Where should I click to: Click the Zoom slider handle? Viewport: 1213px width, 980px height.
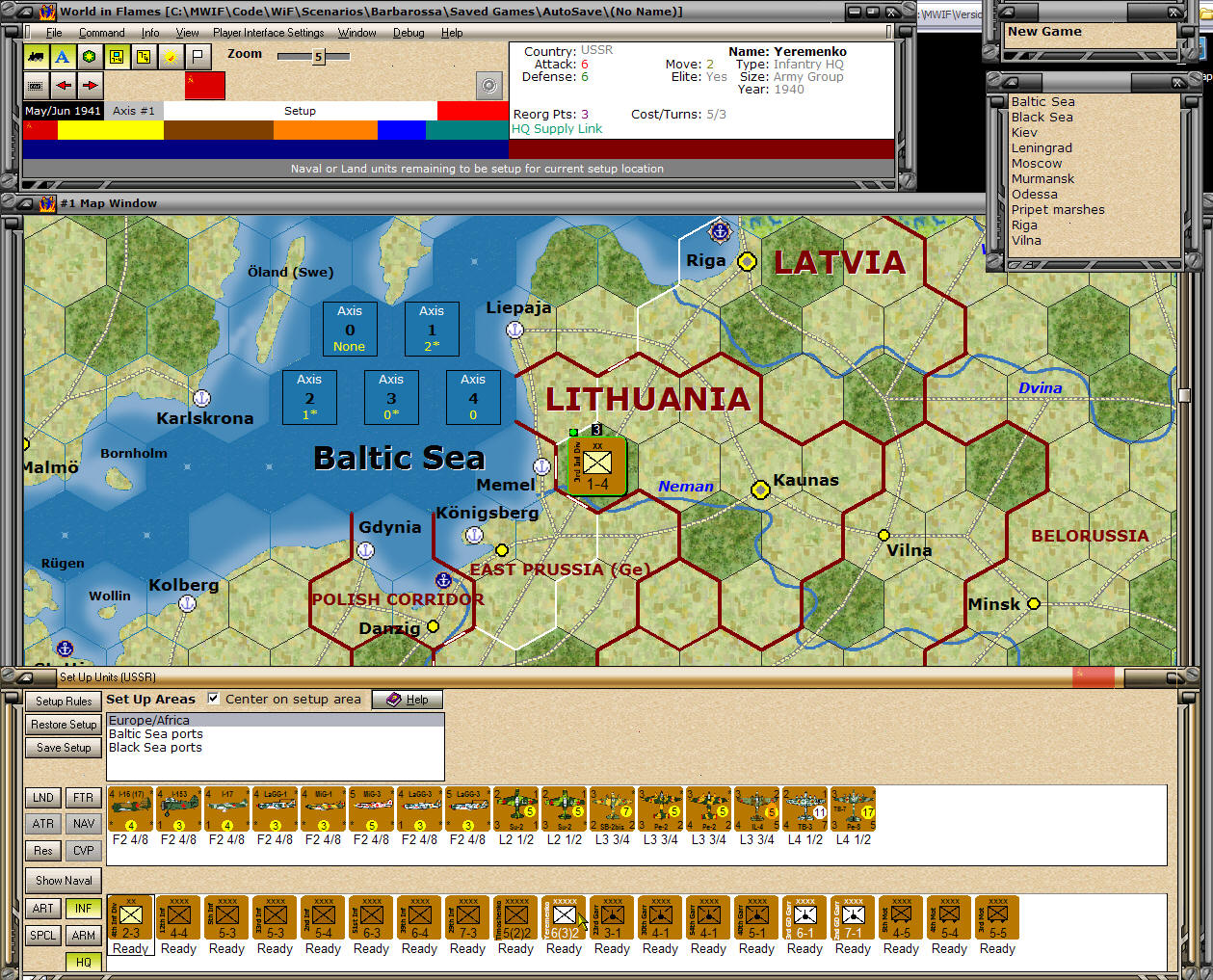[318, 57]
